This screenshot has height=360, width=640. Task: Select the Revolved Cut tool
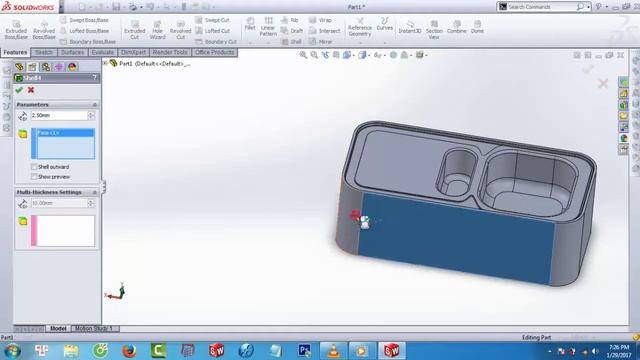pos(180,30)
